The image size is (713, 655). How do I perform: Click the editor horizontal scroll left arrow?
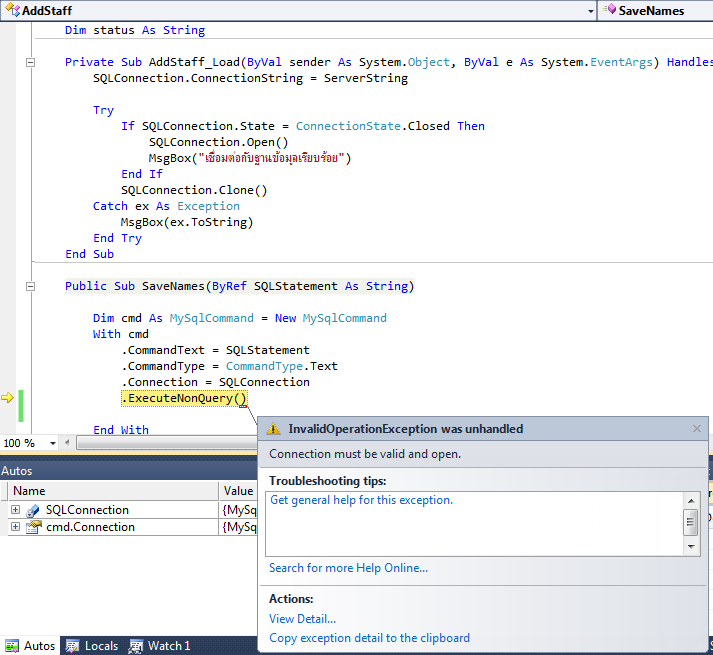tap(67, 443)
